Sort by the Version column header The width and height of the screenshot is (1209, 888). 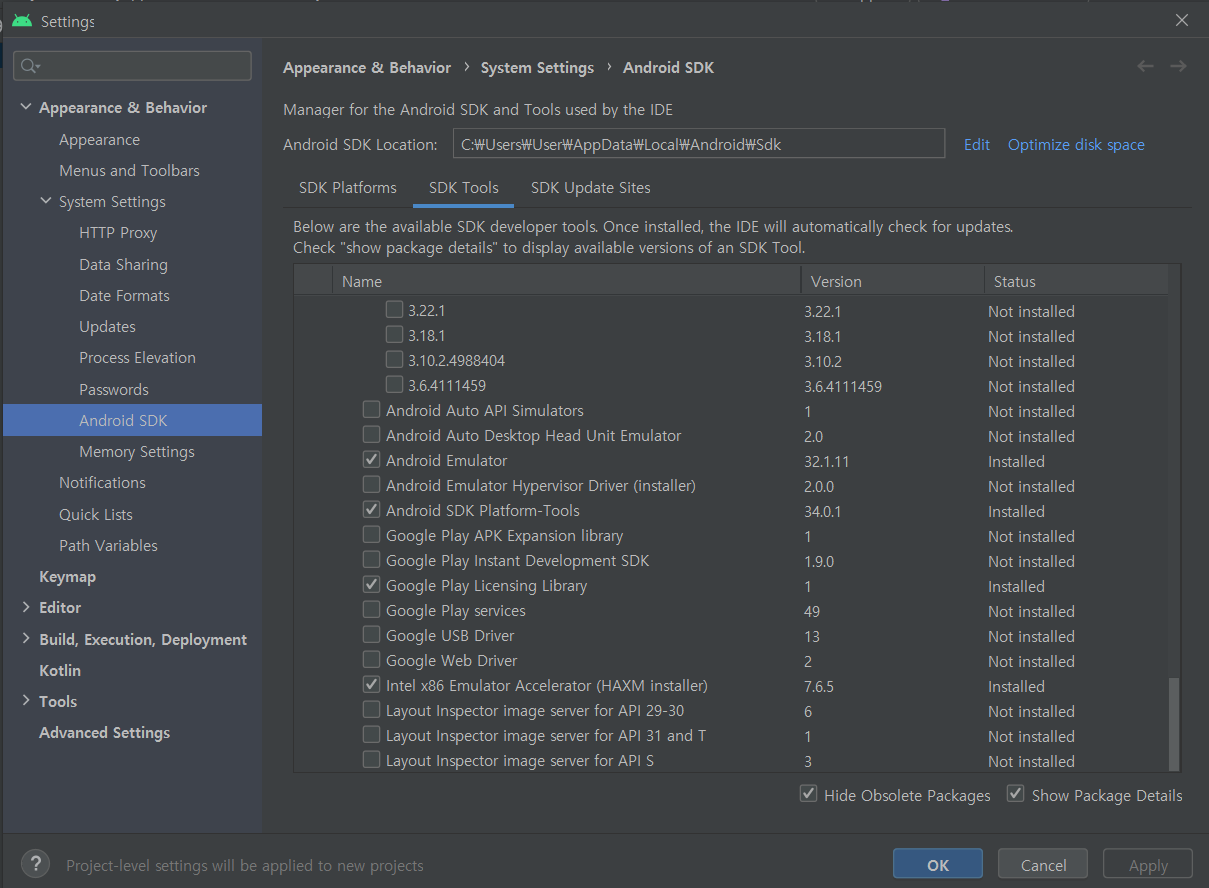click(892, 281)
